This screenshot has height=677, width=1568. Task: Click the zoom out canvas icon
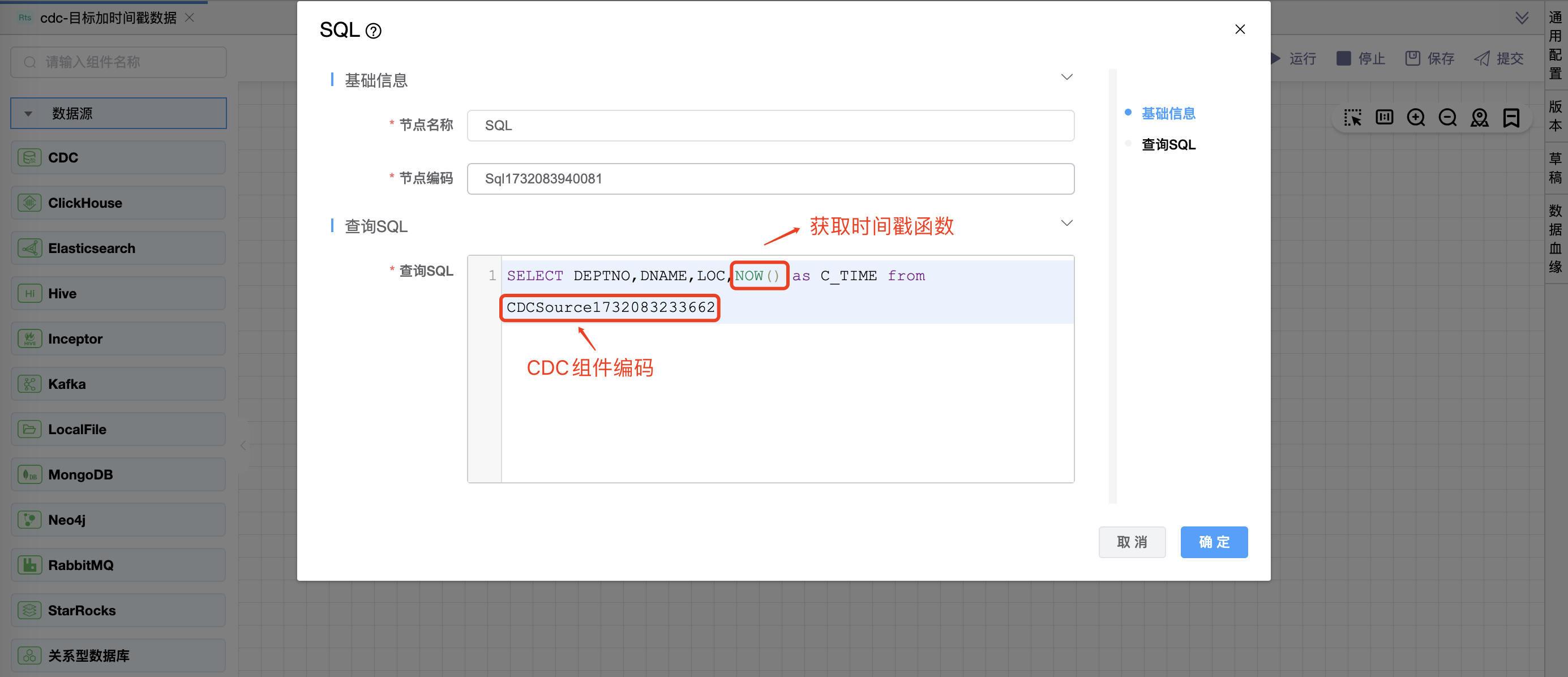coord(1447,118)
